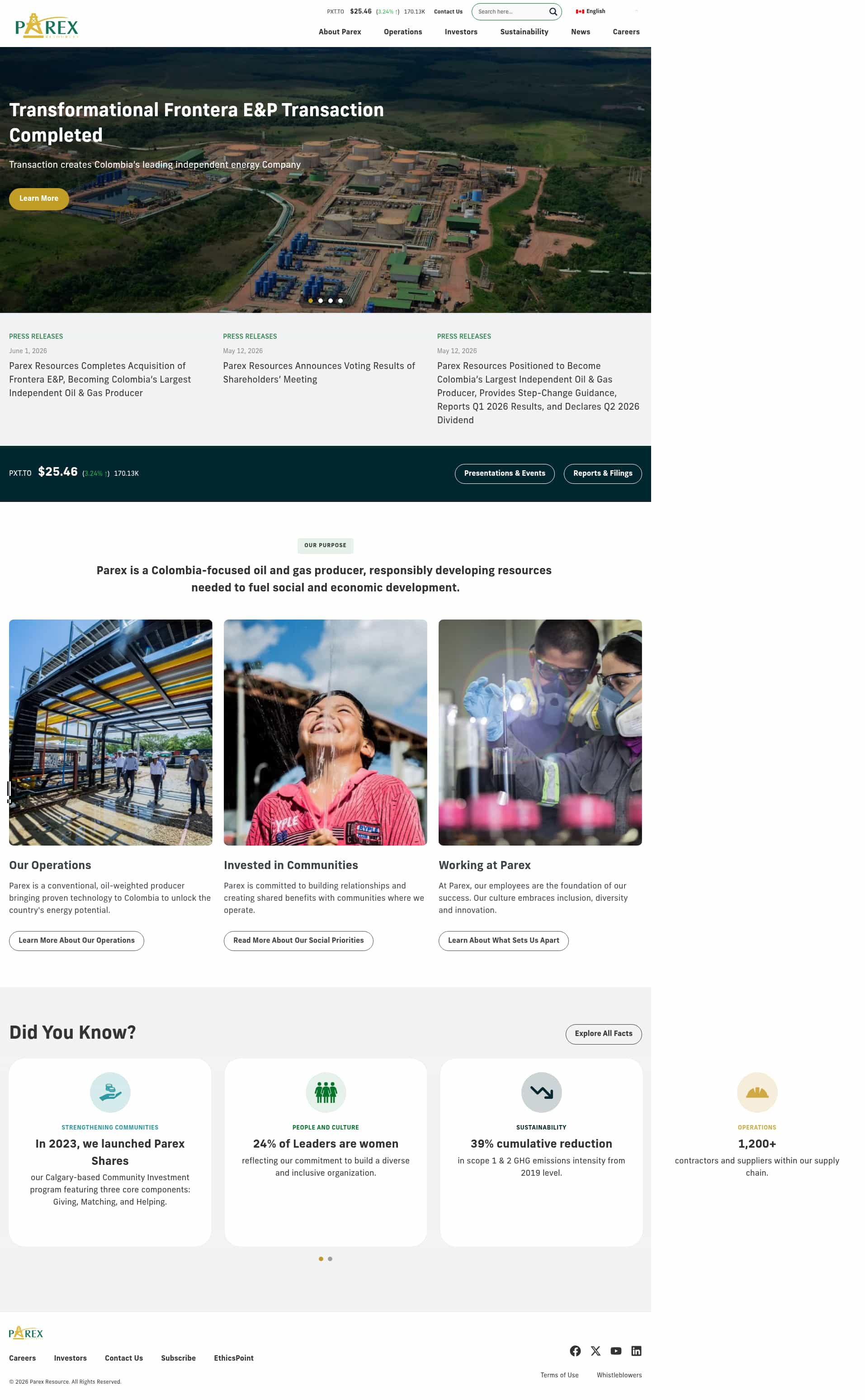Click the People and Culture women icon

[x=326, y=1092]
